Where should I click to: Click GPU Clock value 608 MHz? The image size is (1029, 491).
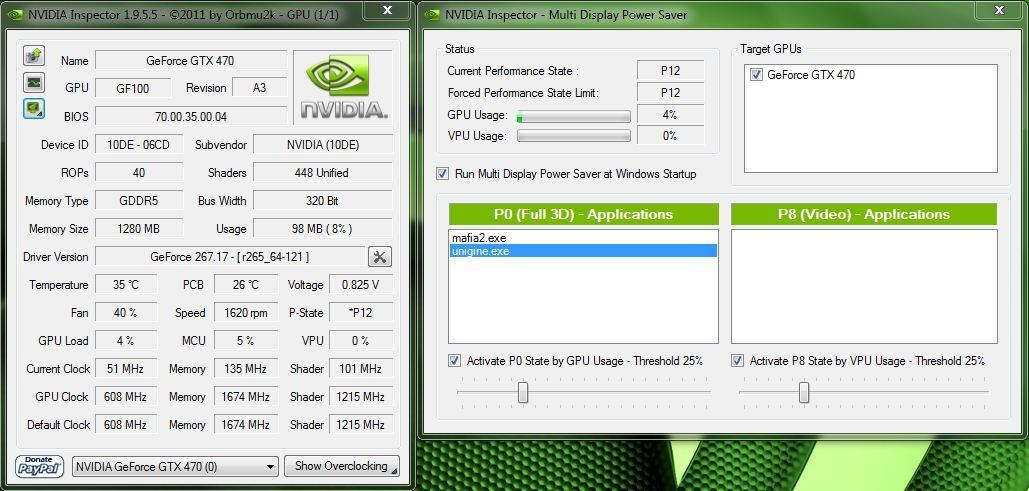coord(126,397)
